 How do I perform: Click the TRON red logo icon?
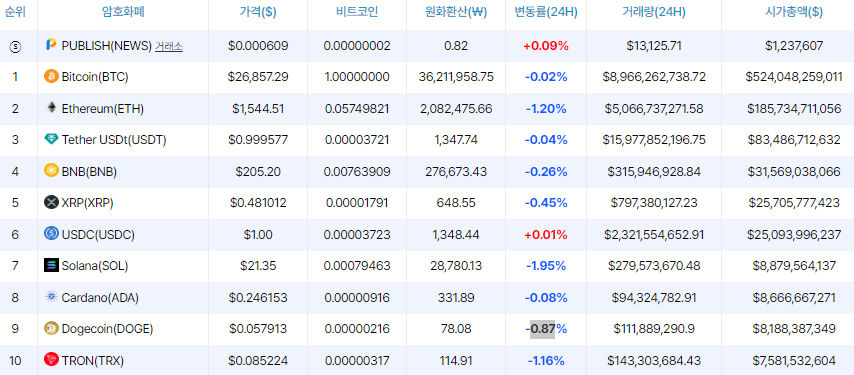pos(51,359)
